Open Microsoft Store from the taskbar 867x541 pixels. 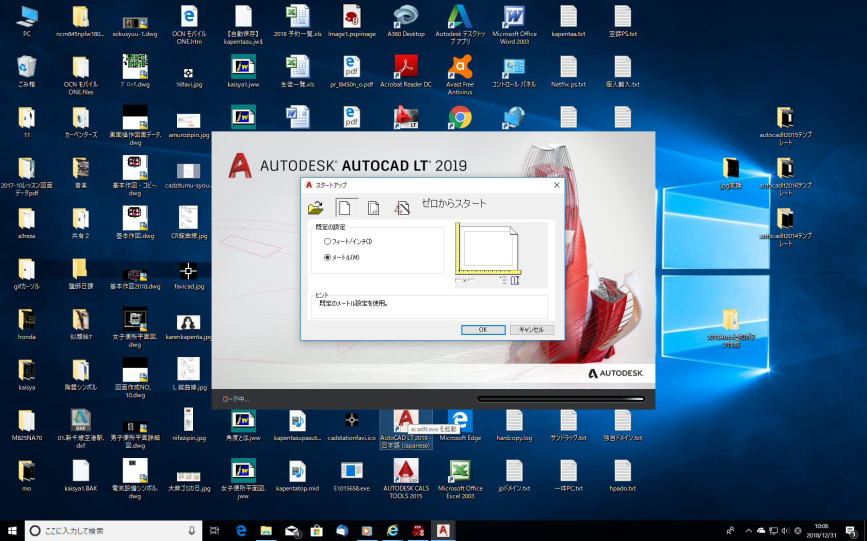click(316, 530)
